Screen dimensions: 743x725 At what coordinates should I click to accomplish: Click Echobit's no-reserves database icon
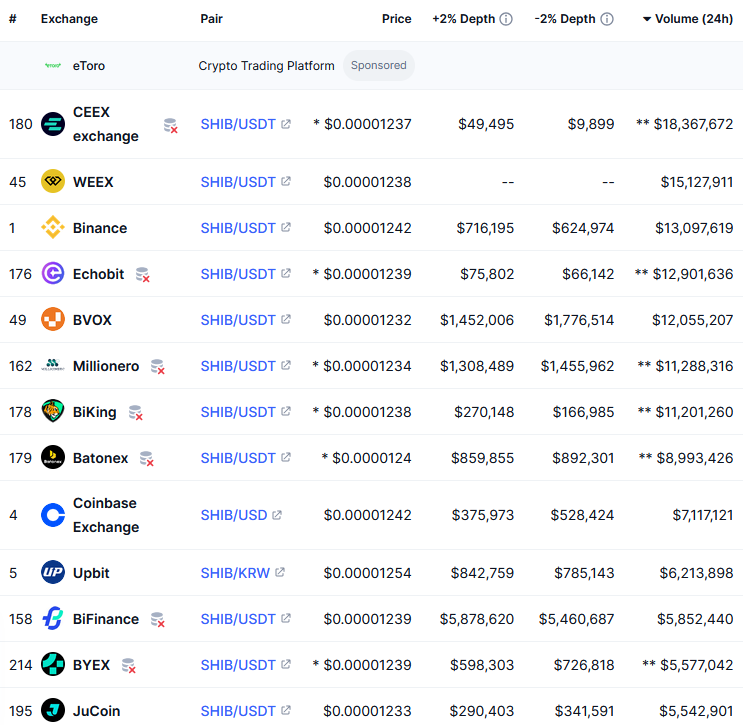pos(143,275)
